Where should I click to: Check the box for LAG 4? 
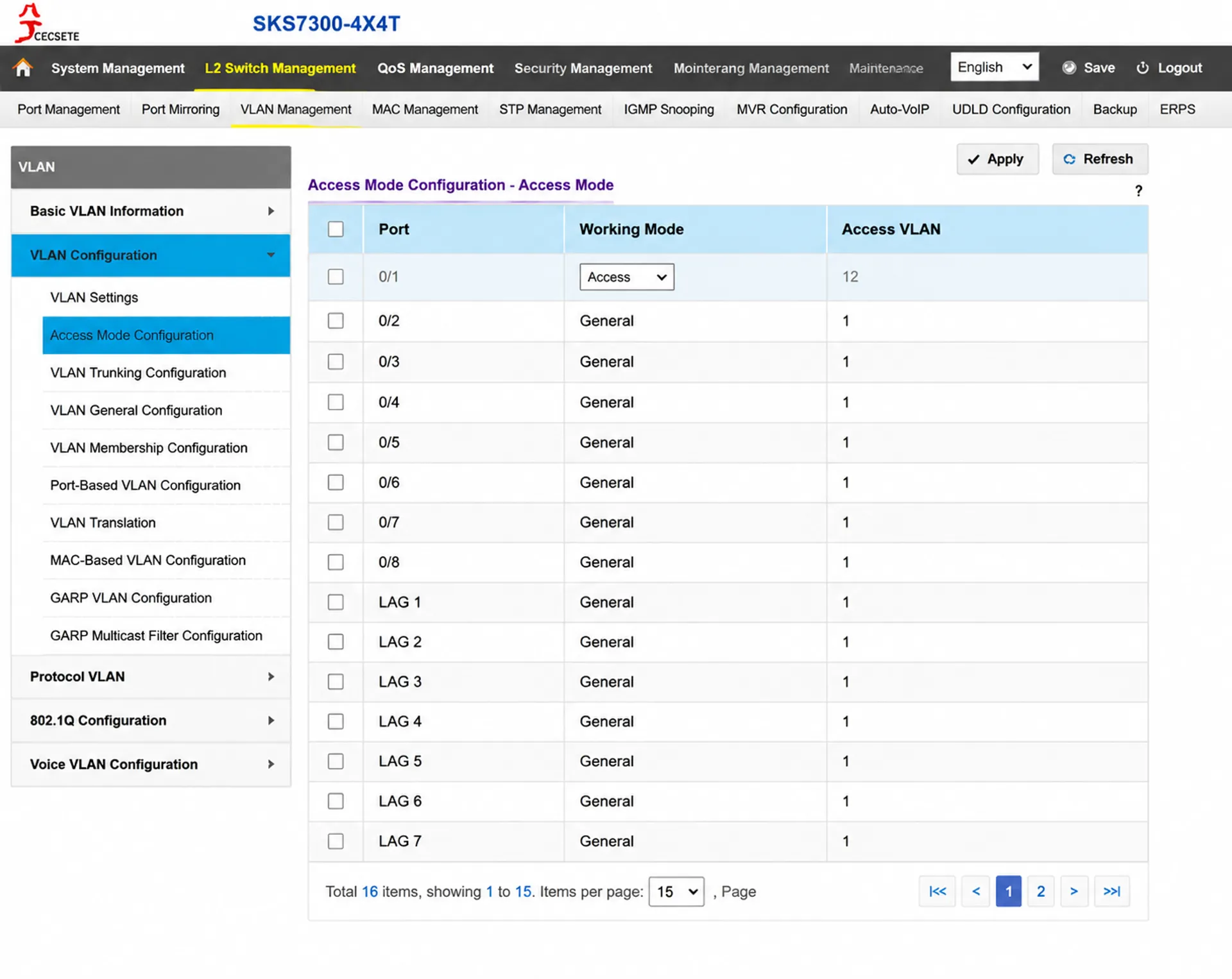click(336, 721)
